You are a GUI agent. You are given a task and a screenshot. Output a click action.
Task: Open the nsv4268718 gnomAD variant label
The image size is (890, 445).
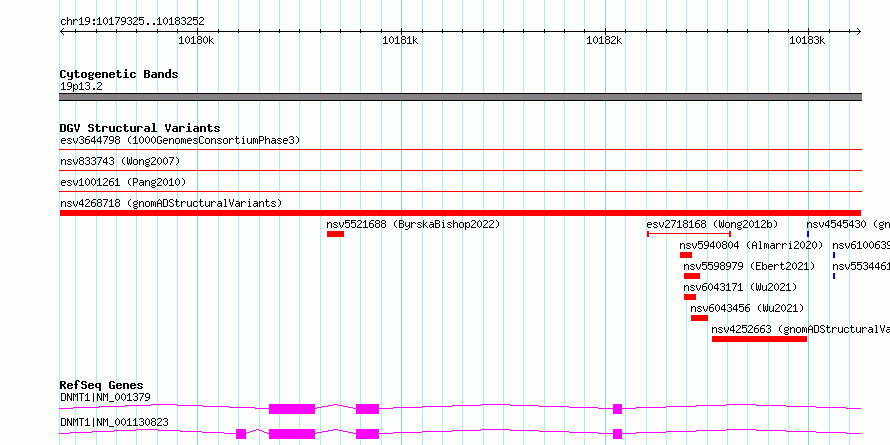[171, 203]
